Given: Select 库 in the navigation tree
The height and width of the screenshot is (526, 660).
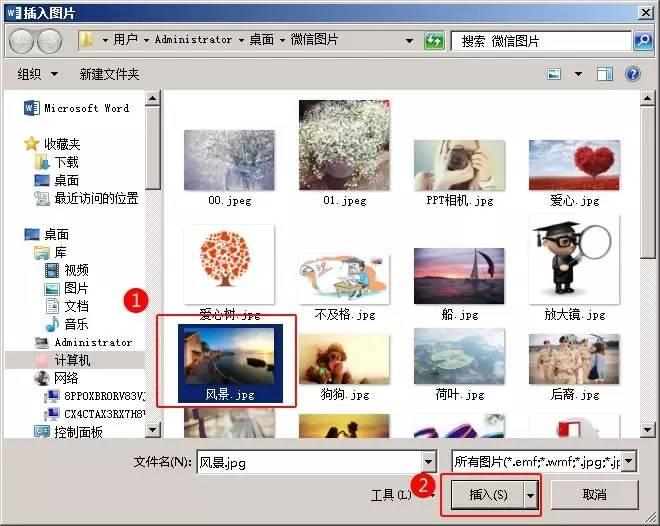Looking at the screenshot, I should (x=51, y=252).
